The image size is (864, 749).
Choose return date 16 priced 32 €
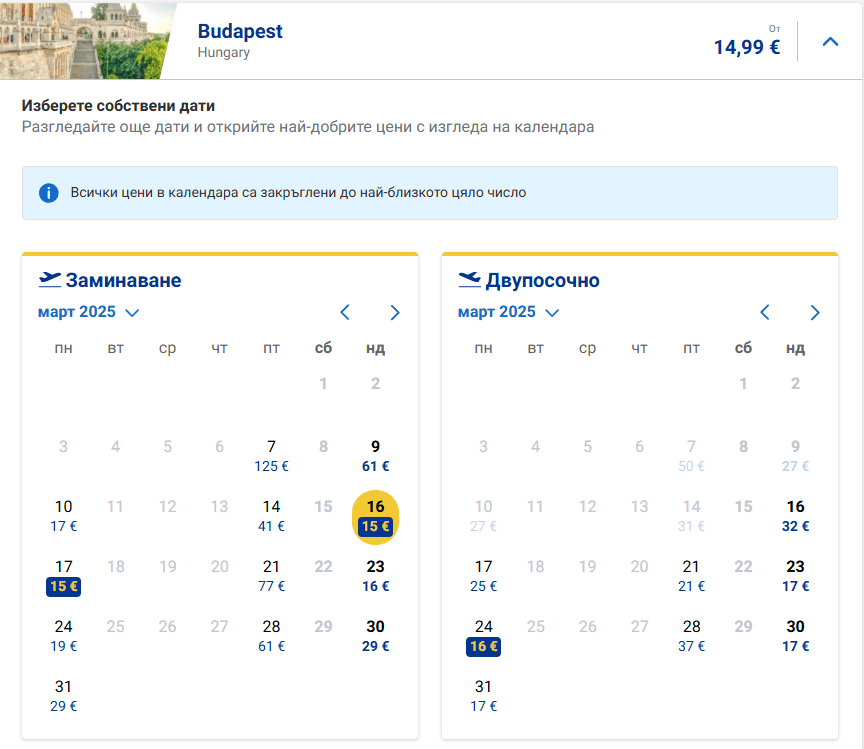point(795,516)
